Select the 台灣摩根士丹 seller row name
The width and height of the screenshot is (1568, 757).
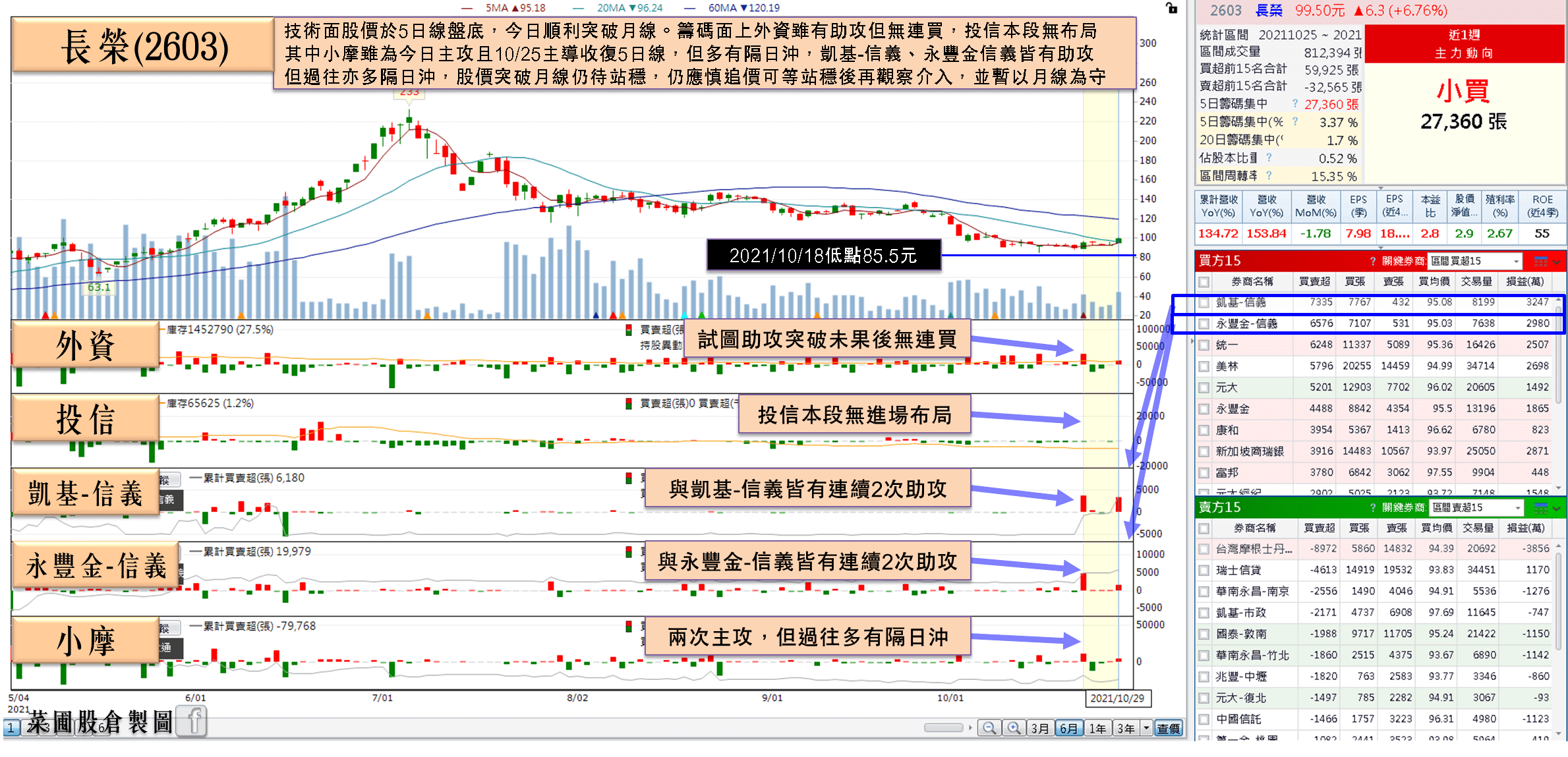coord(1254,549)
